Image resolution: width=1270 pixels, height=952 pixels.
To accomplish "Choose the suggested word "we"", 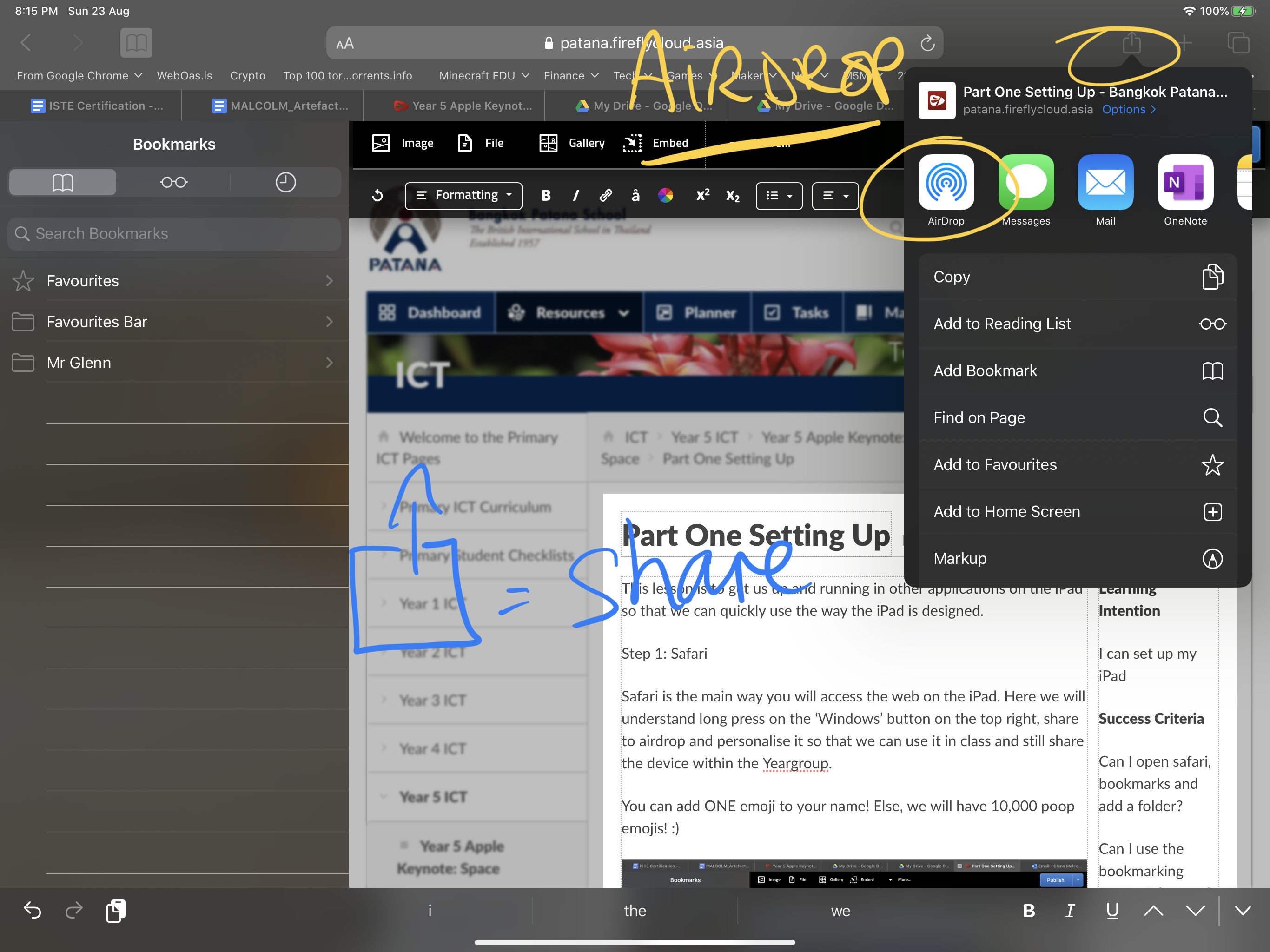I will tap(840, 911).
